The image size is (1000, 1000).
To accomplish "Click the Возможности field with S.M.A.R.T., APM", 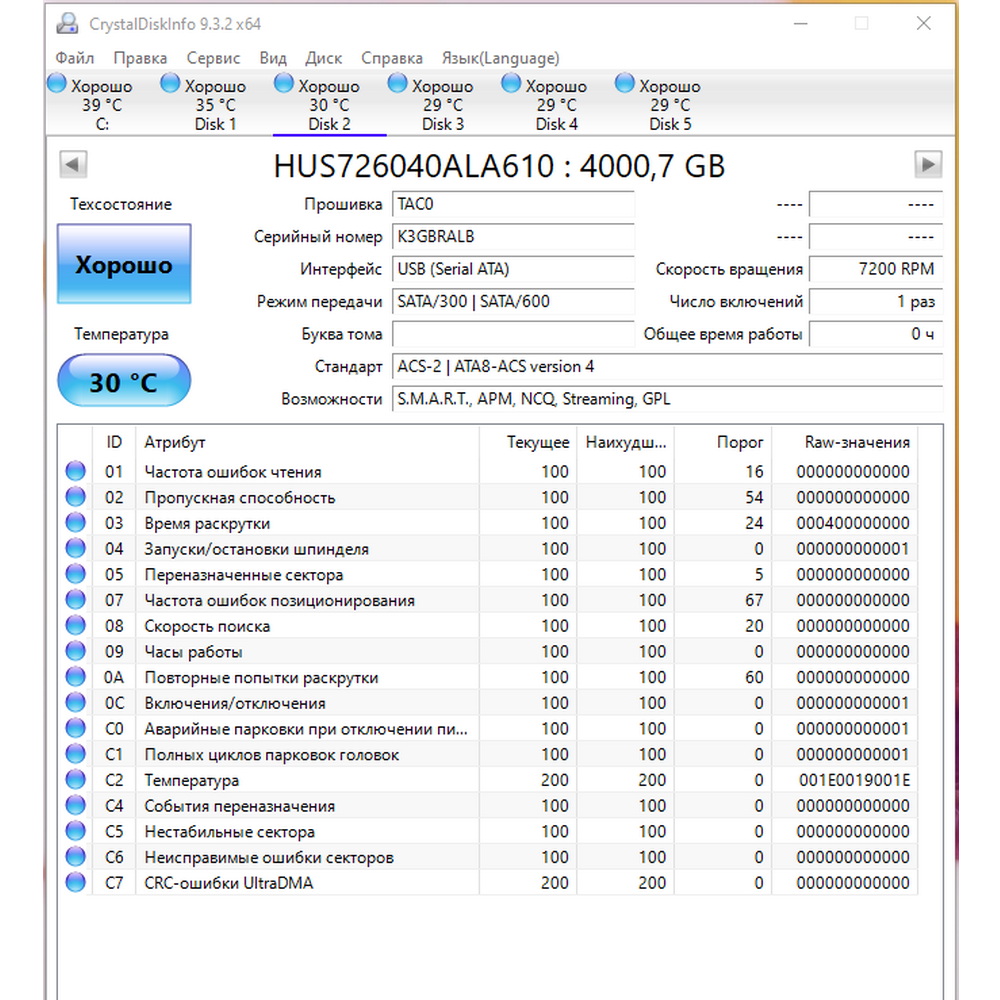I will [667, 399].
